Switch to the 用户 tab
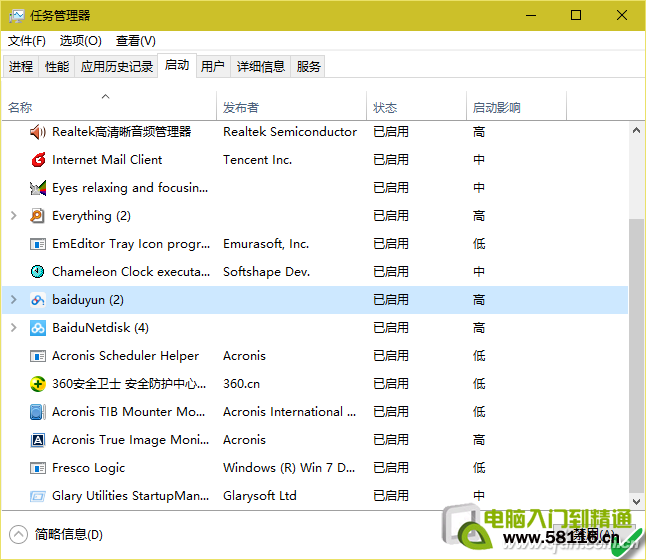646x560 pixels. (x=213, y=66)
